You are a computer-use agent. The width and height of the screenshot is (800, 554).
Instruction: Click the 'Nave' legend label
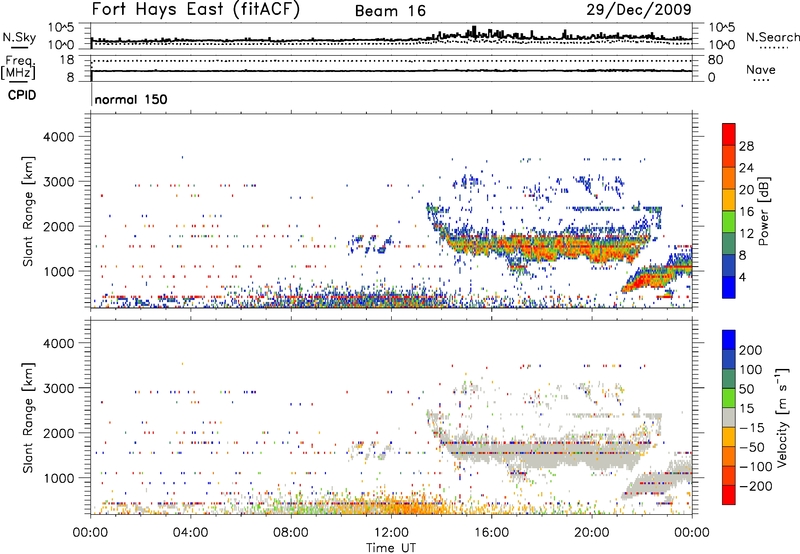[761, 69]
